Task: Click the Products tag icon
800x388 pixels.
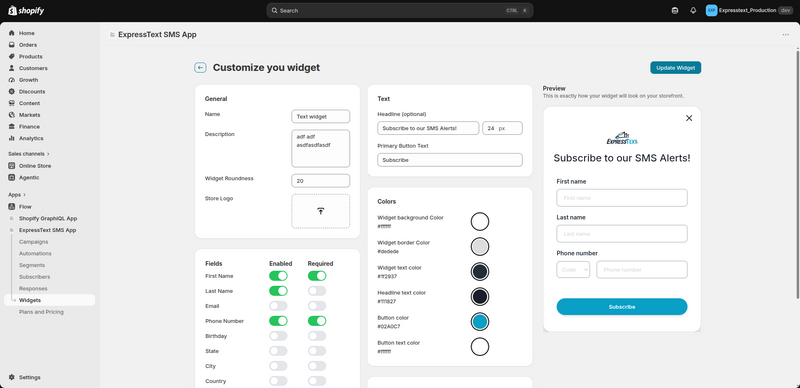Action: (12, 57)
